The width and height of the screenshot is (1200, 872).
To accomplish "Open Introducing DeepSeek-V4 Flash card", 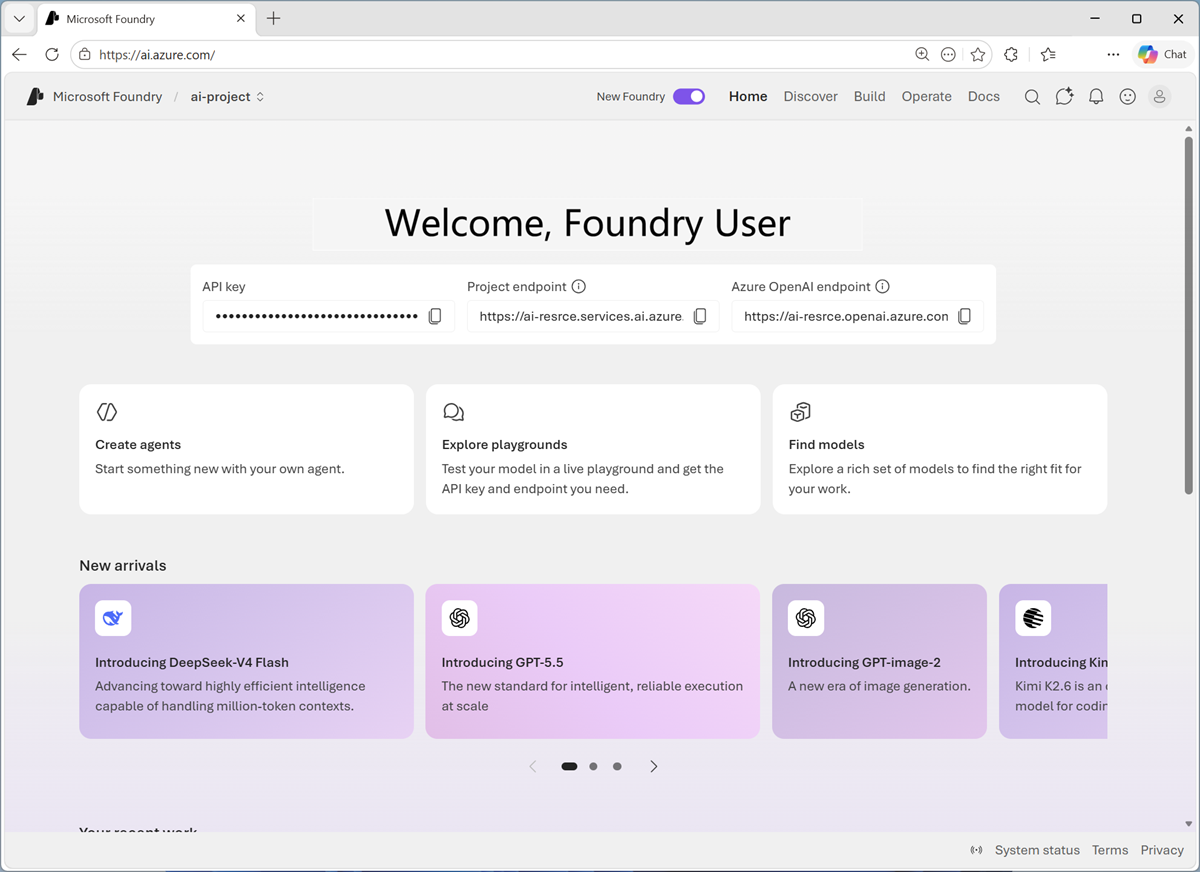I will click(x=246, y=661).
